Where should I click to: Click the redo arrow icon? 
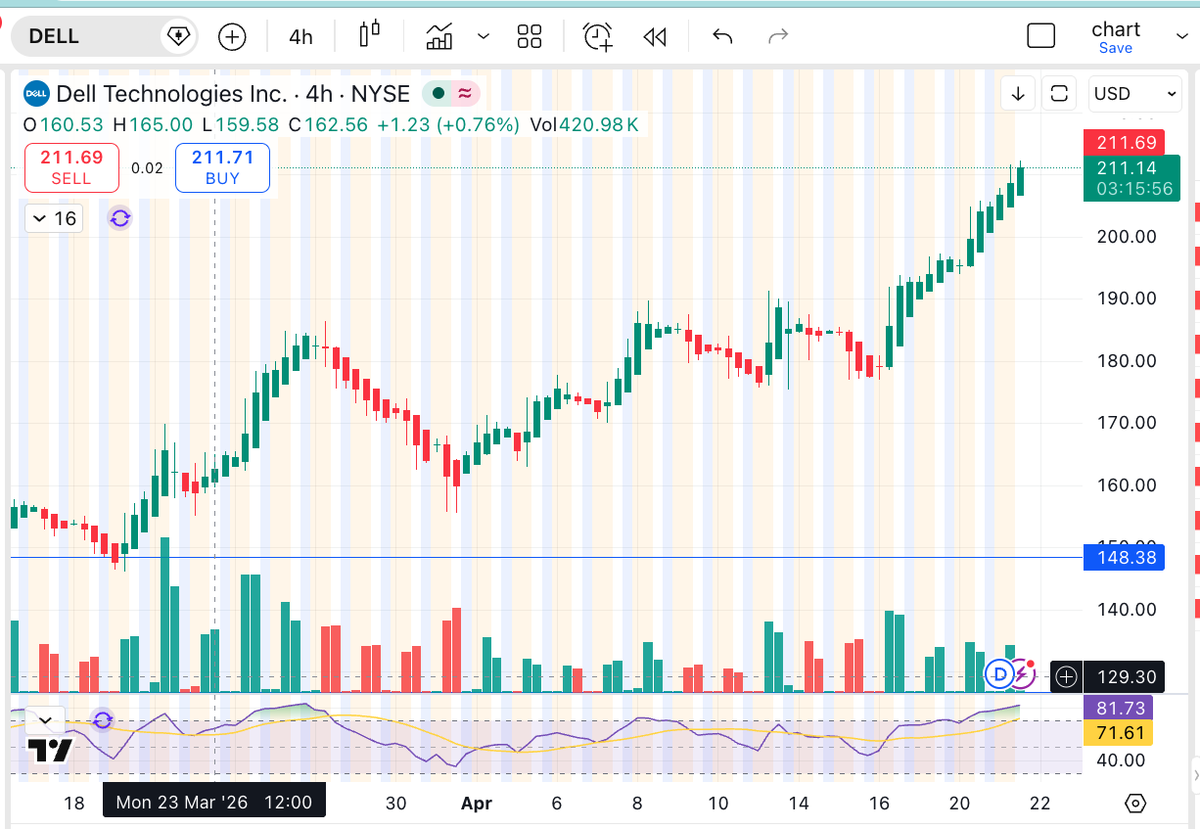click(777, 37)
